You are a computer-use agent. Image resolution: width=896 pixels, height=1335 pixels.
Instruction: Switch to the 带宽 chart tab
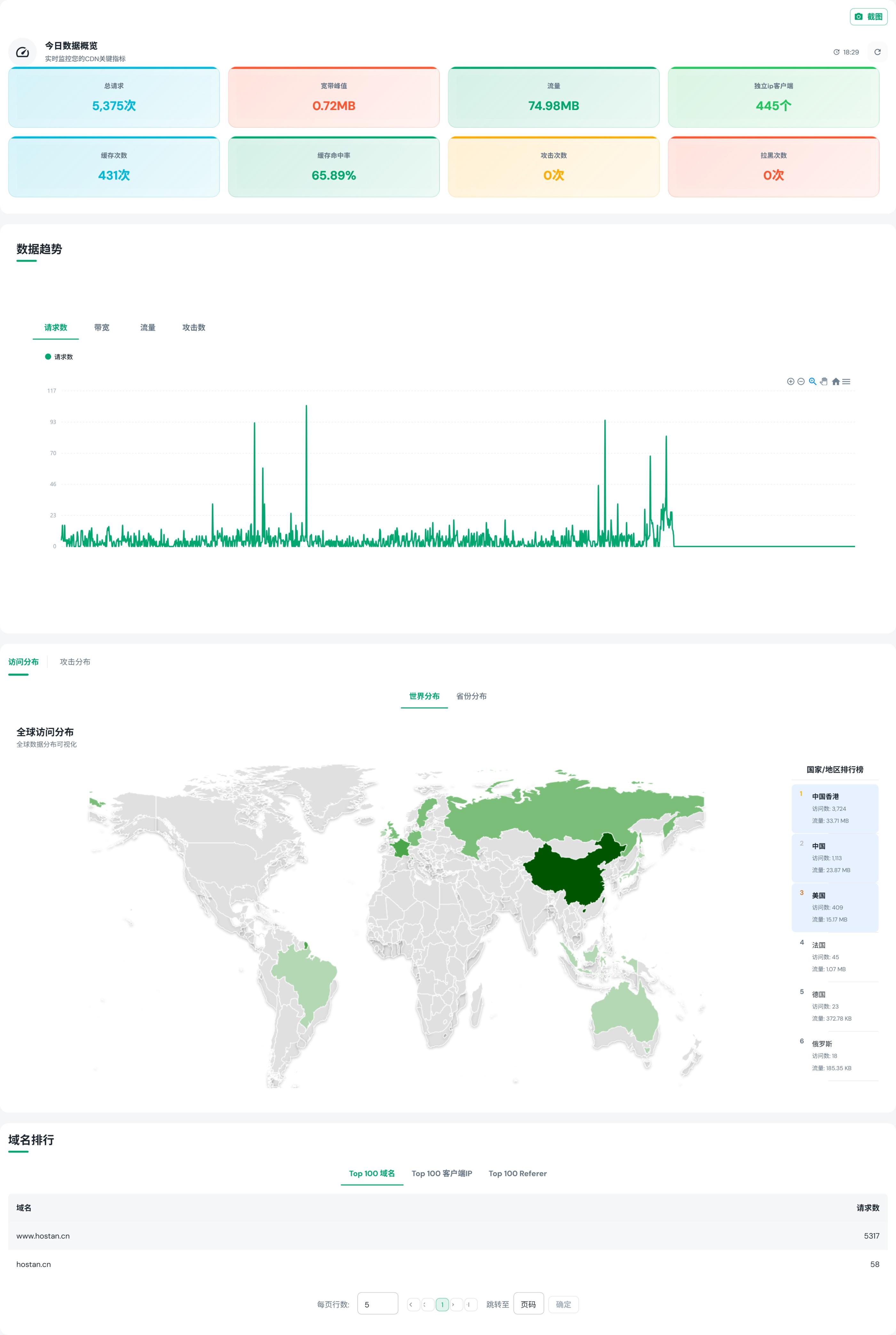(102, 327)
